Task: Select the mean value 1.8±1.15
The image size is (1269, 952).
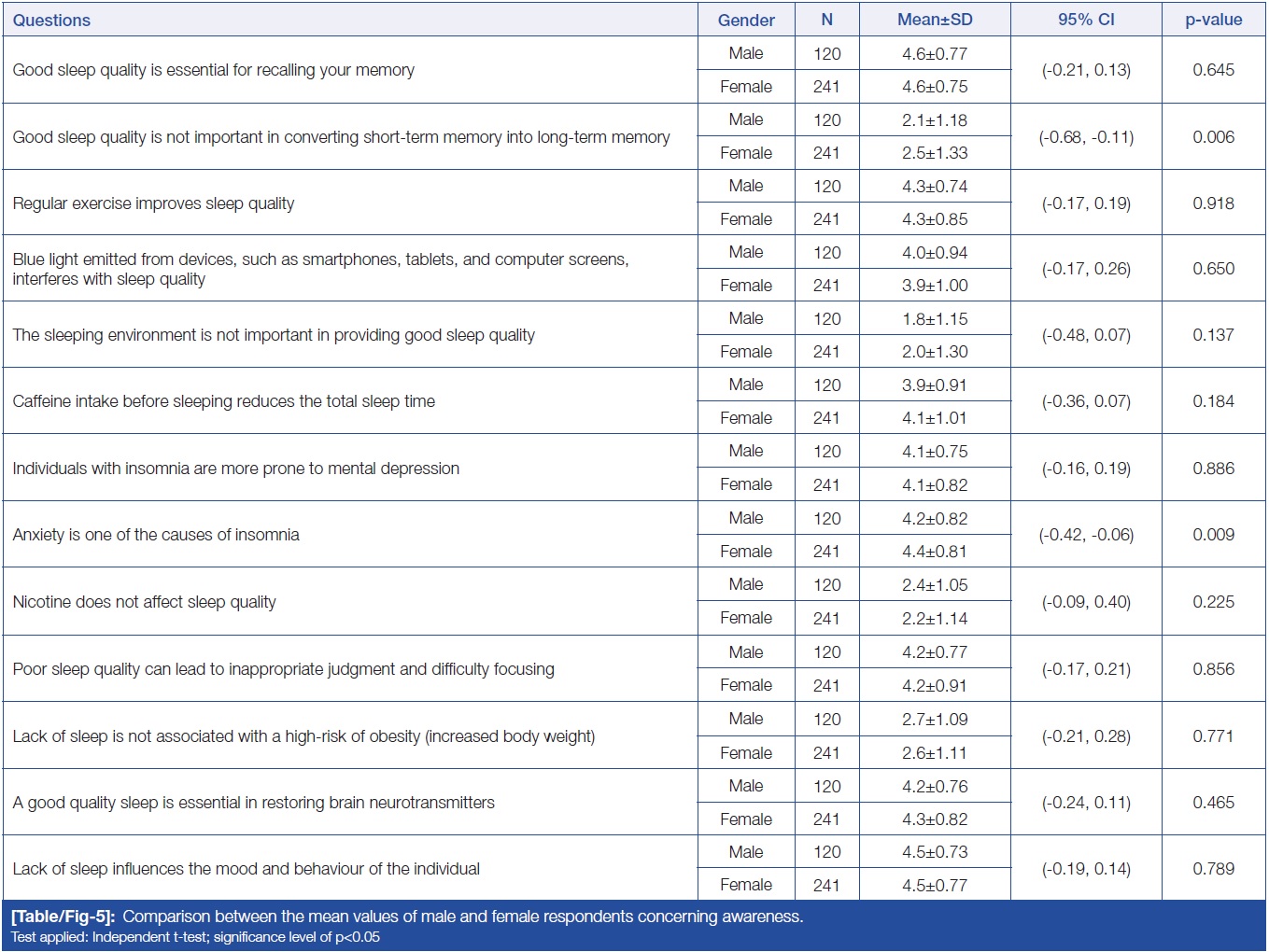Action: (x=934, y=319)
